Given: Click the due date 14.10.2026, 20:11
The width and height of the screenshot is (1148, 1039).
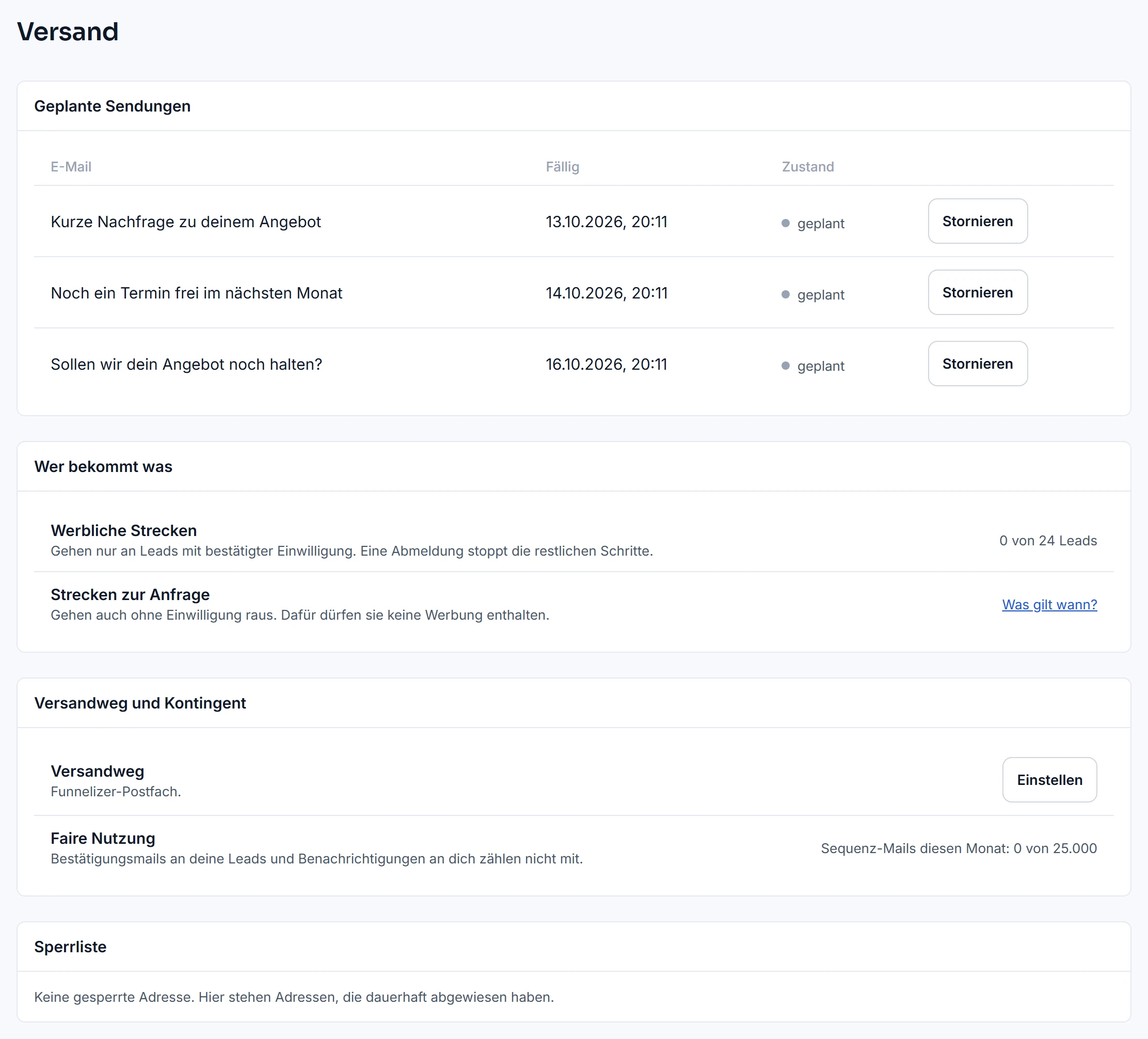Looking at the screenshot, I should point(606,293).
